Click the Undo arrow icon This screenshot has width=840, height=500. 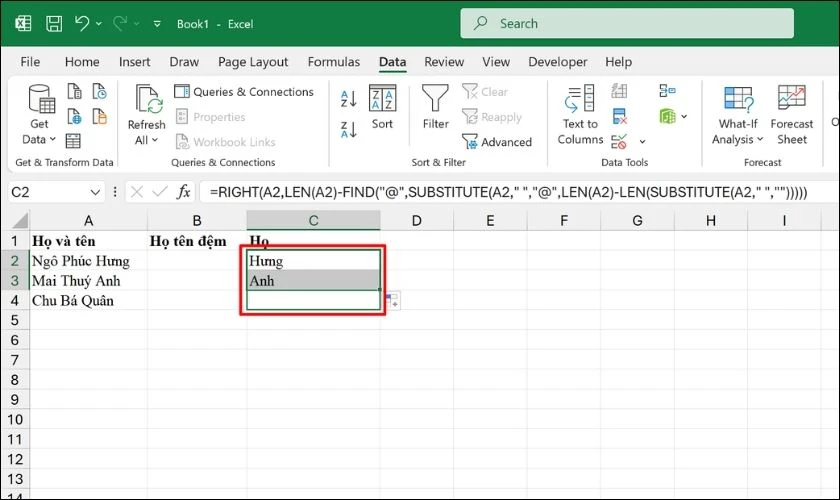[83, 22]
